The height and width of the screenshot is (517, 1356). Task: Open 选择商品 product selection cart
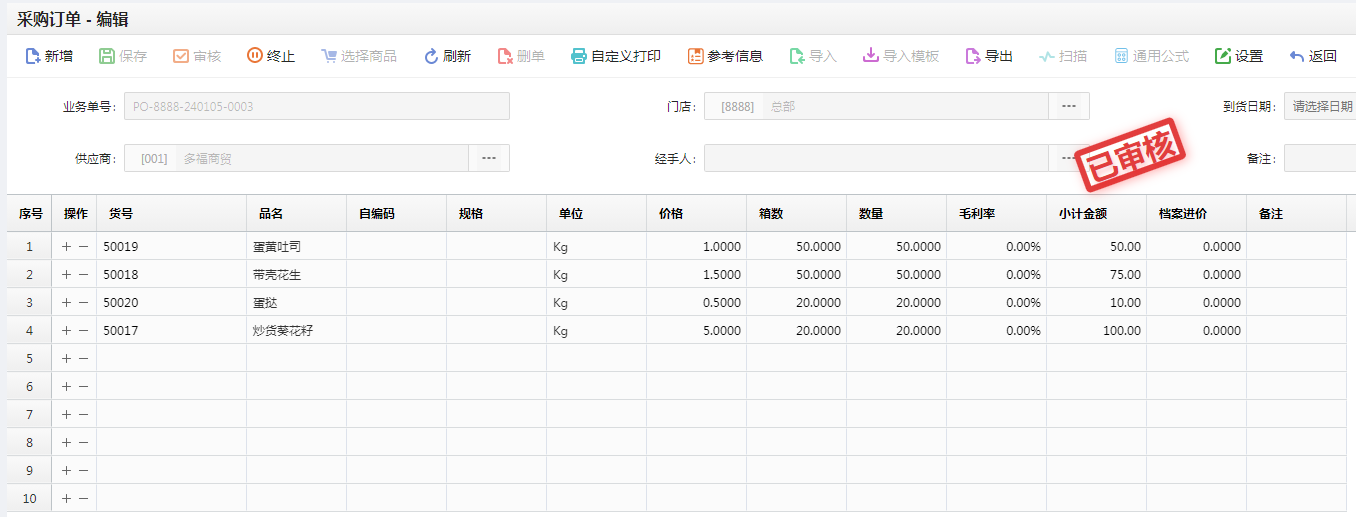click(x=359, y=56)
